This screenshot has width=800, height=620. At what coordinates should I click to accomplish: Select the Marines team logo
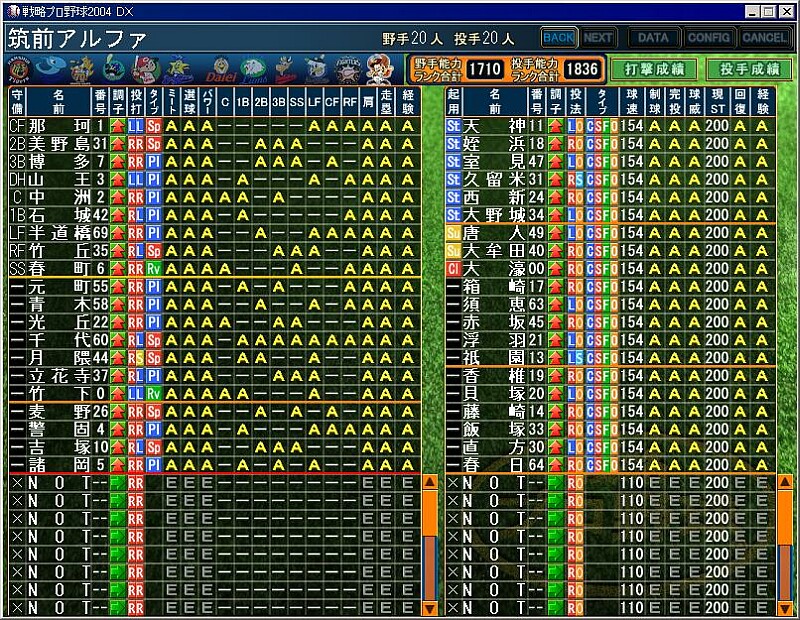point(316,69)
